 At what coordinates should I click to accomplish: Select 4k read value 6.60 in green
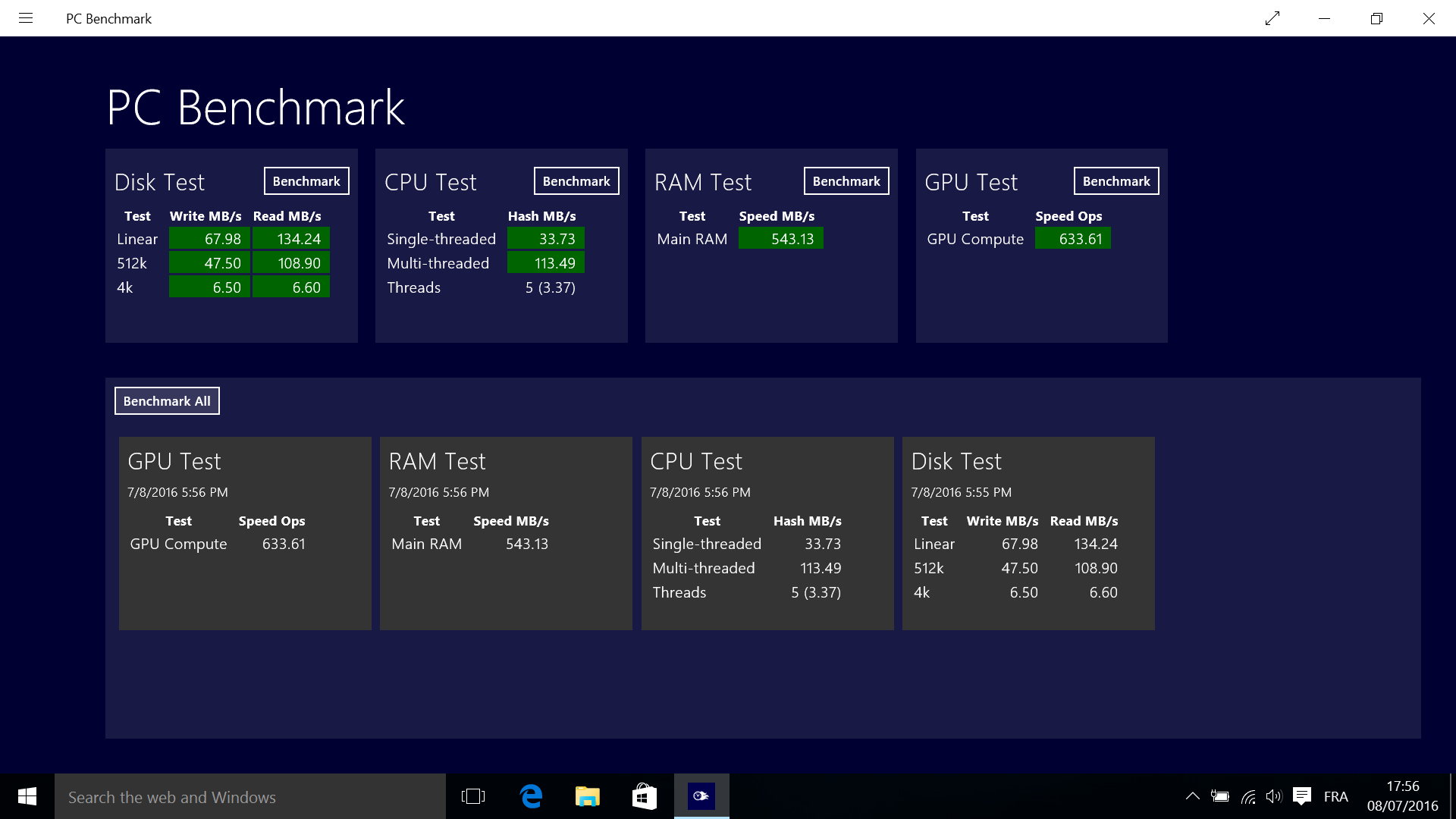pos(291,287)
